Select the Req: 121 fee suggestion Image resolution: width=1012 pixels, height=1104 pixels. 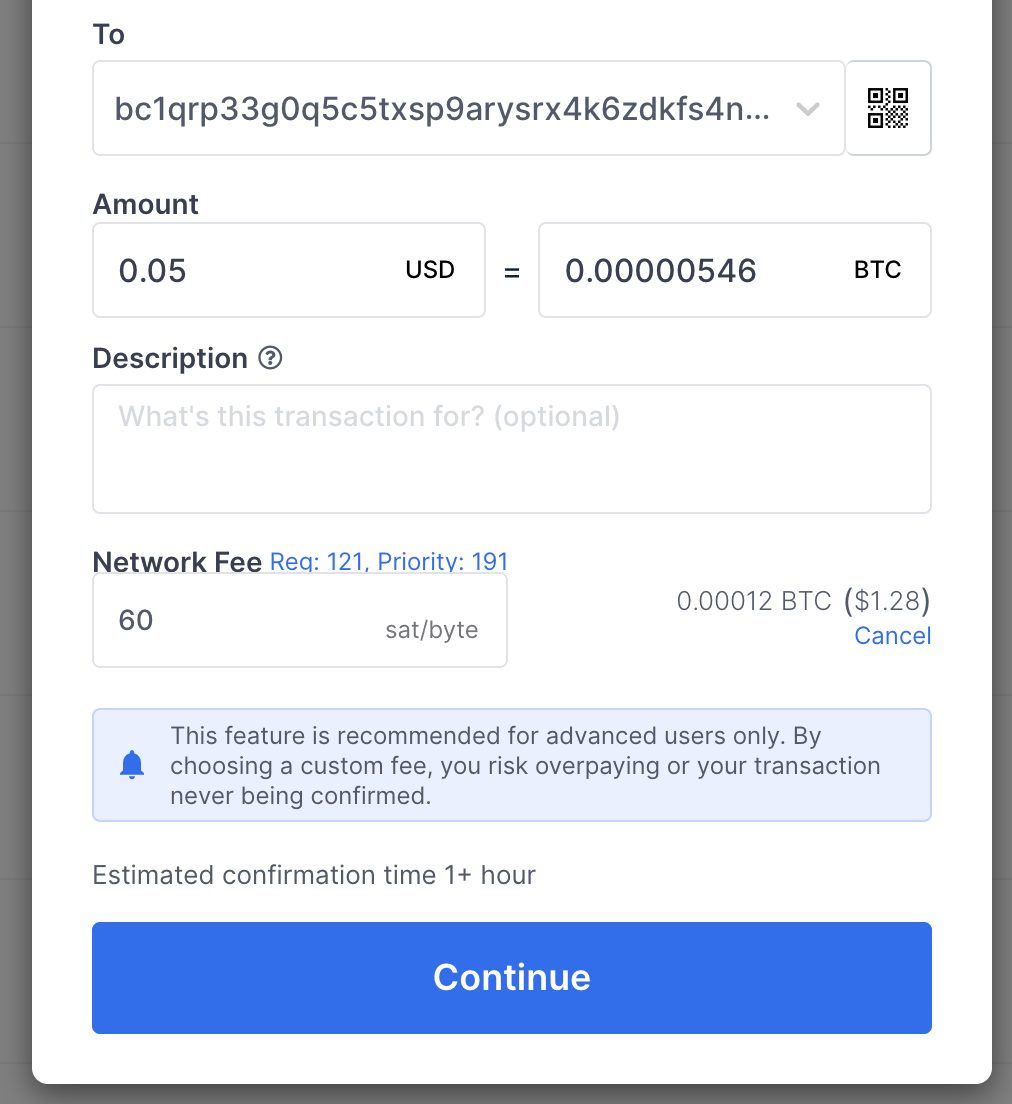pos(317,562)
